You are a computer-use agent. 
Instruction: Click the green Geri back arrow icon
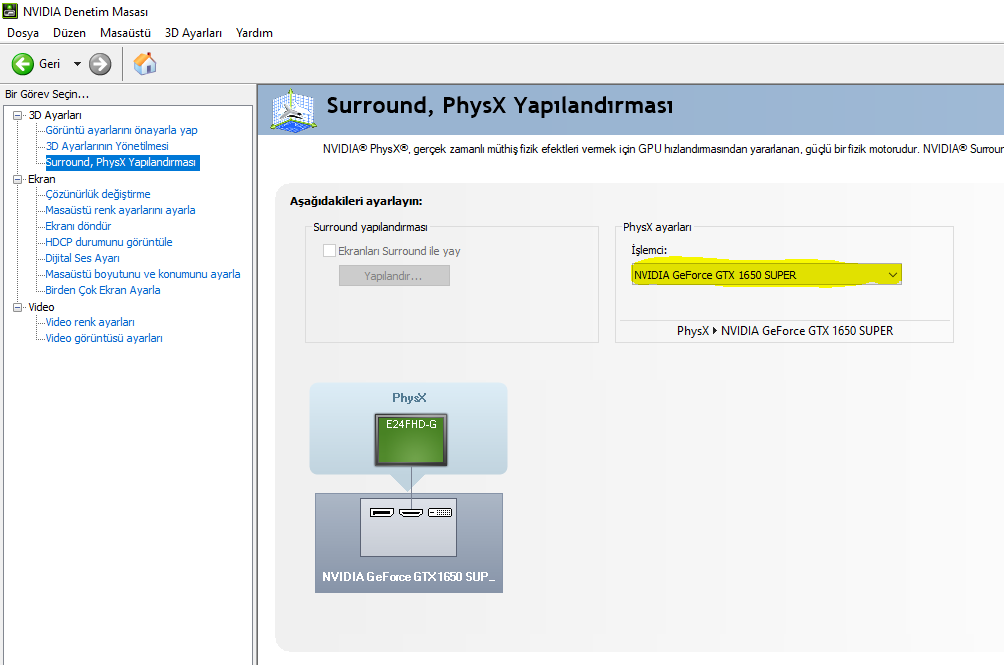tap(23, 64)
